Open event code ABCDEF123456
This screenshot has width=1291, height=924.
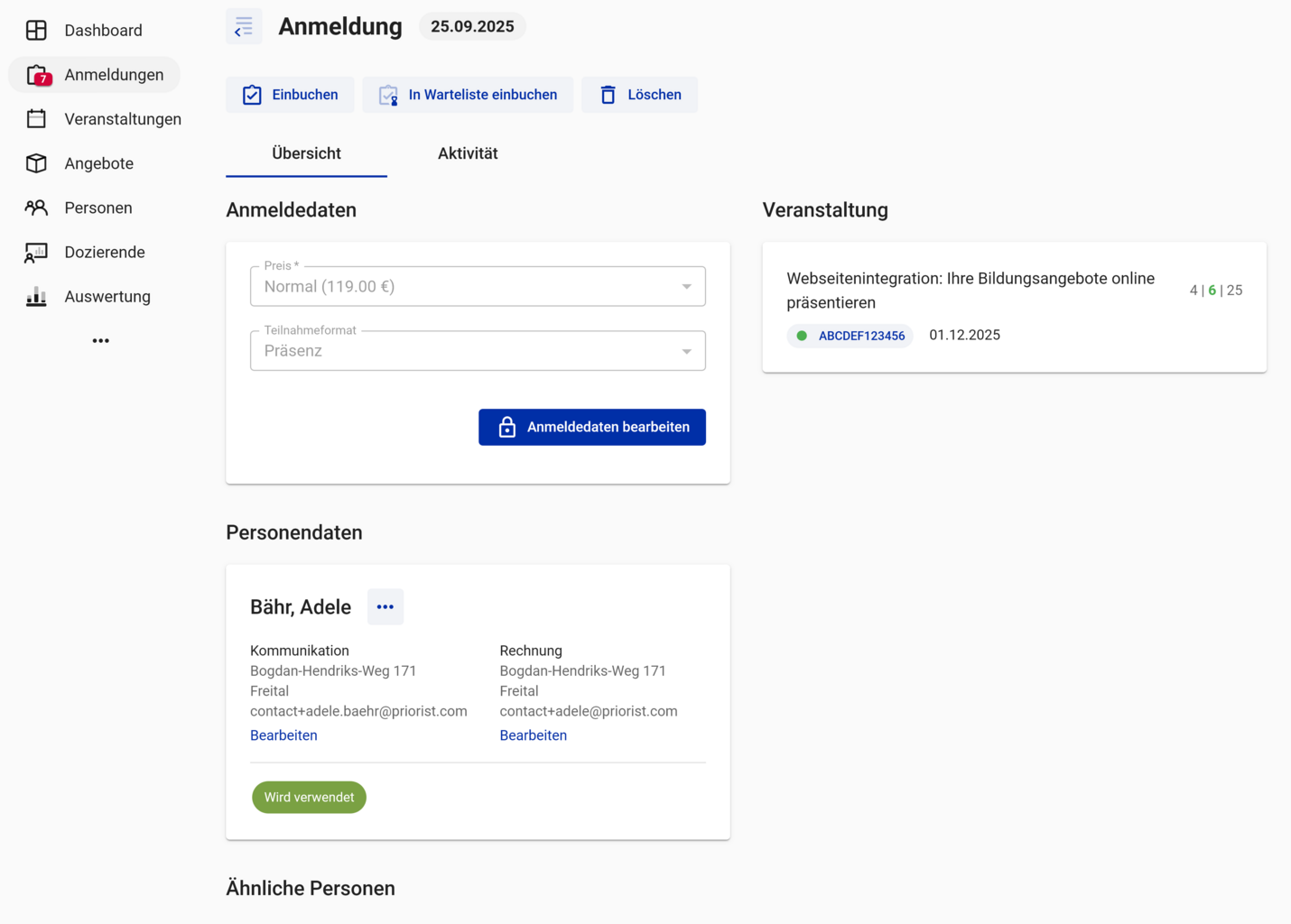point(860,336)
